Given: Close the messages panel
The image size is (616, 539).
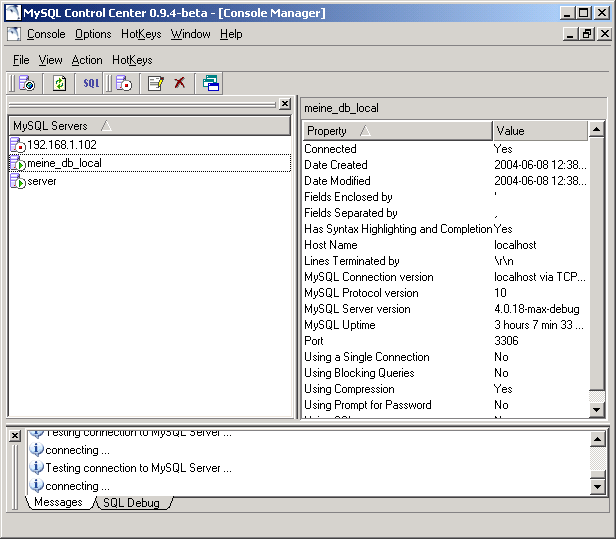Looking at the screenshot, I should pos(15,436).
